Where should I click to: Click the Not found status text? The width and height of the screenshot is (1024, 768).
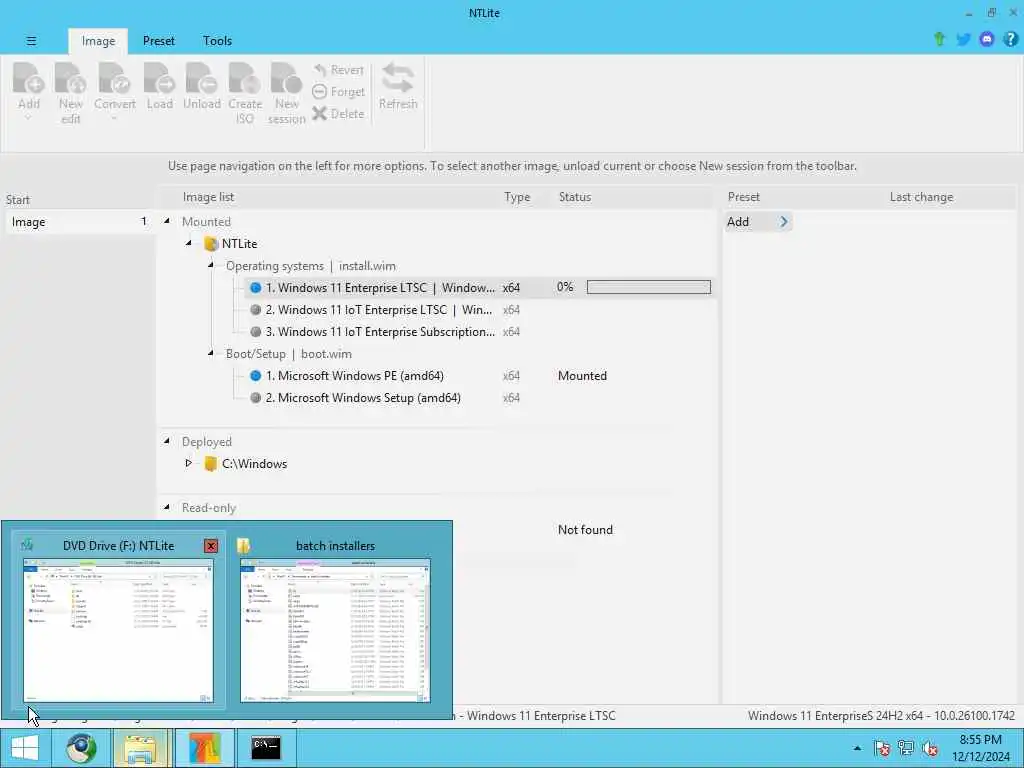[585, 530]
